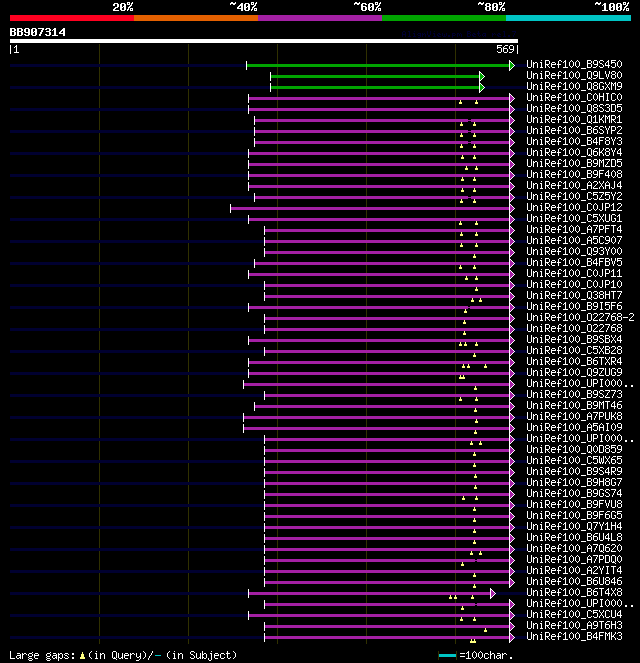
Task: Click UniRef100_Q38HT7 label
Action: tap(574, 295)
